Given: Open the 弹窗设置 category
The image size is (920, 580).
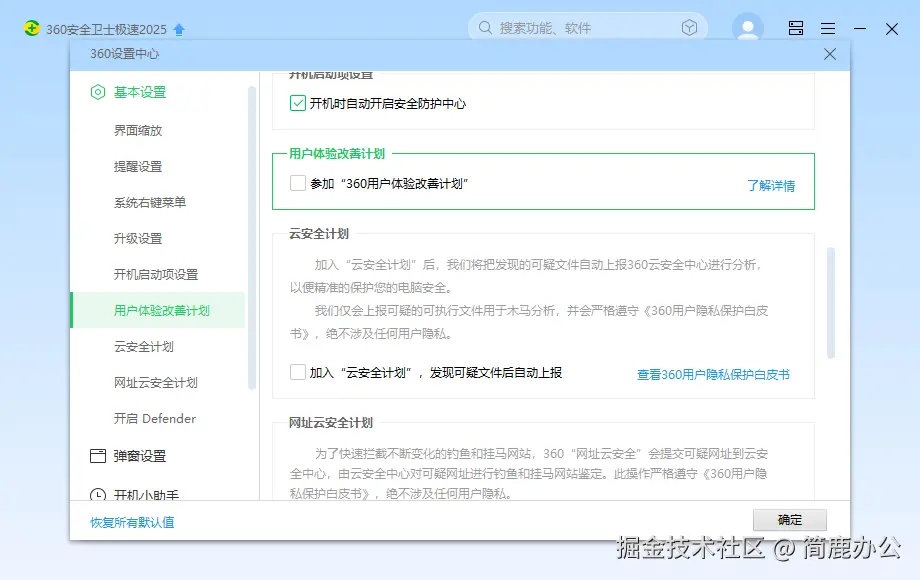Looking at the screenshot, I should point(140,456).
